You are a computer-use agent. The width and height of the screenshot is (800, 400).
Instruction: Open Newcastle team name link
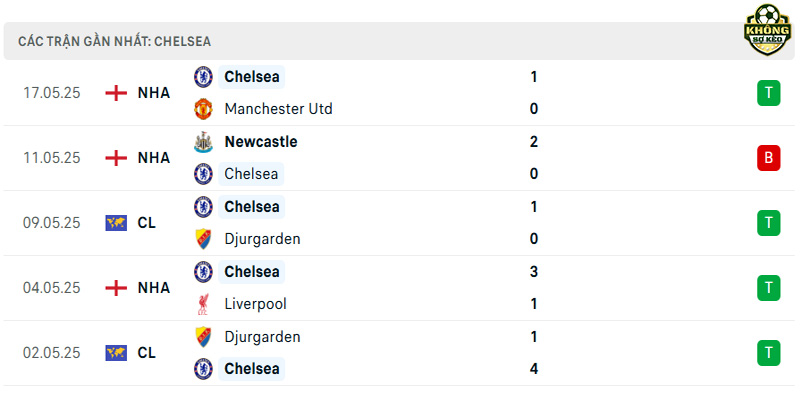coord(261,142)
